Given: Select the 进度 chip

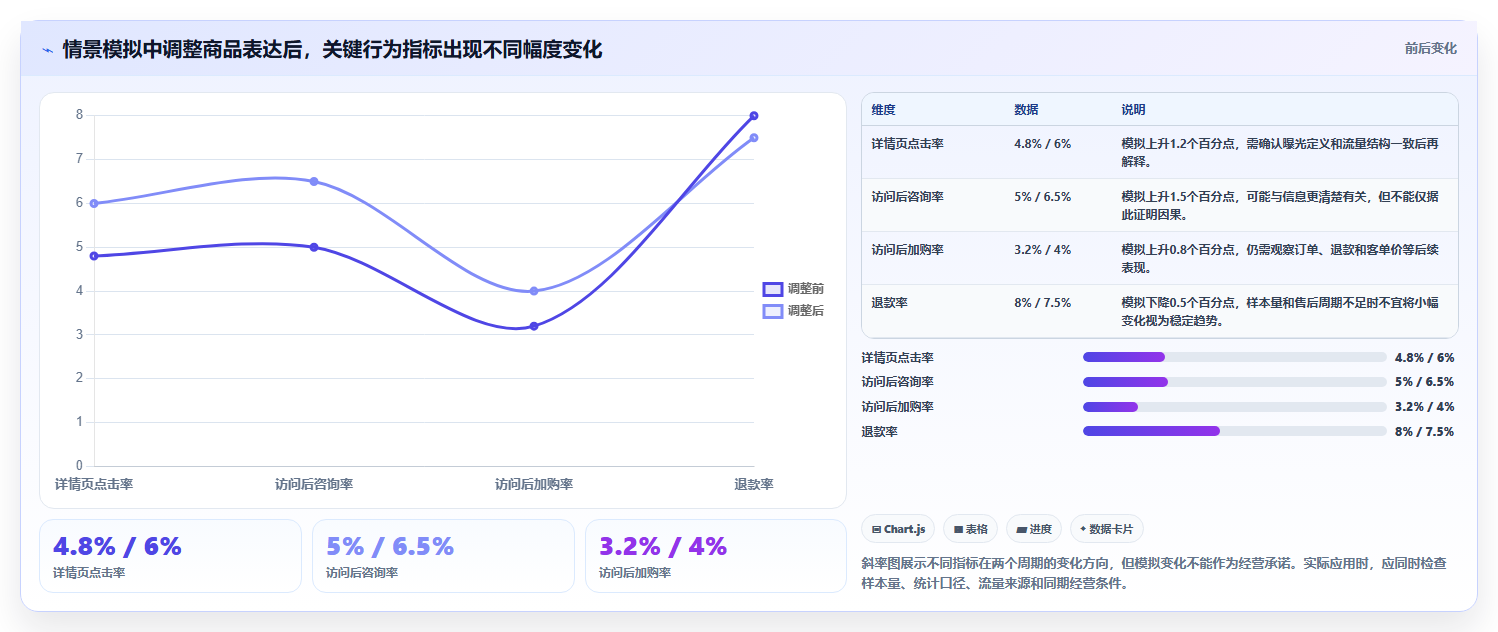Looking at the screenshot, I should tap(1034, 529).
